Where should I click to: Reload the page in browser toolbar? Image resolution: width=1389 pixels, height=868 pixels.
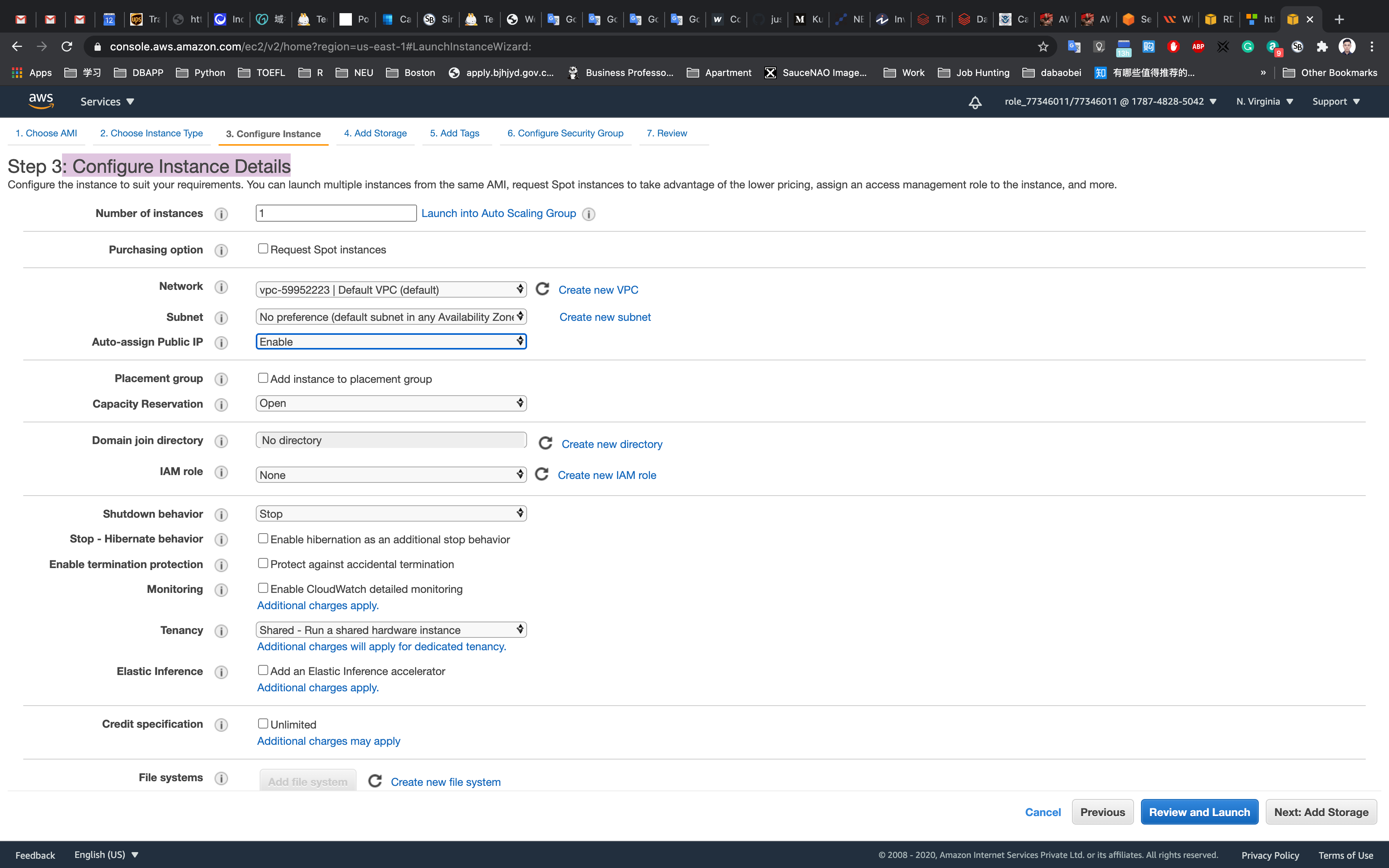67,46
